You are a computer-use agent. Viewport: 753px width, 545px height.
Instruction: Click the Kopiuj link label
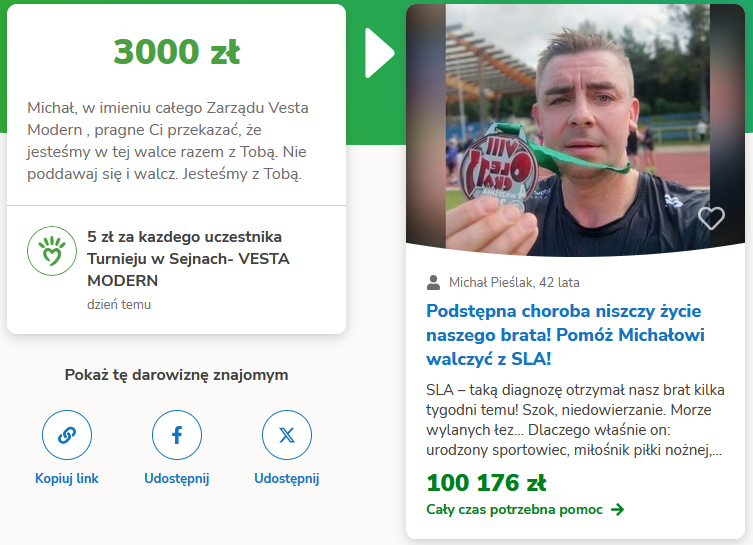(67, 478)
